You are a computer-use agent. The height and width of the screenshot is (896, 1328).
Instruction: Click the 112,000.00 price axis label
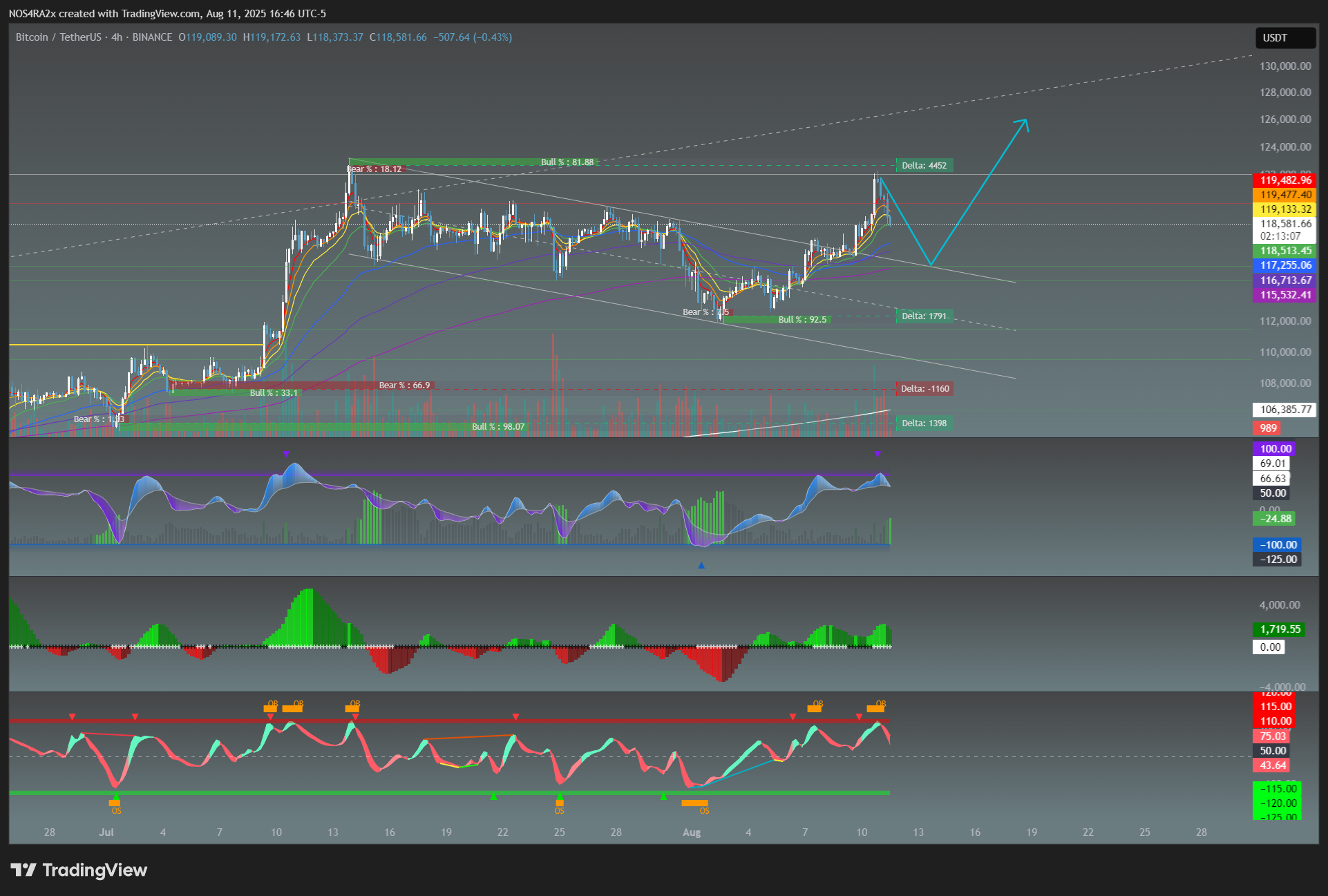(1285, 321)
